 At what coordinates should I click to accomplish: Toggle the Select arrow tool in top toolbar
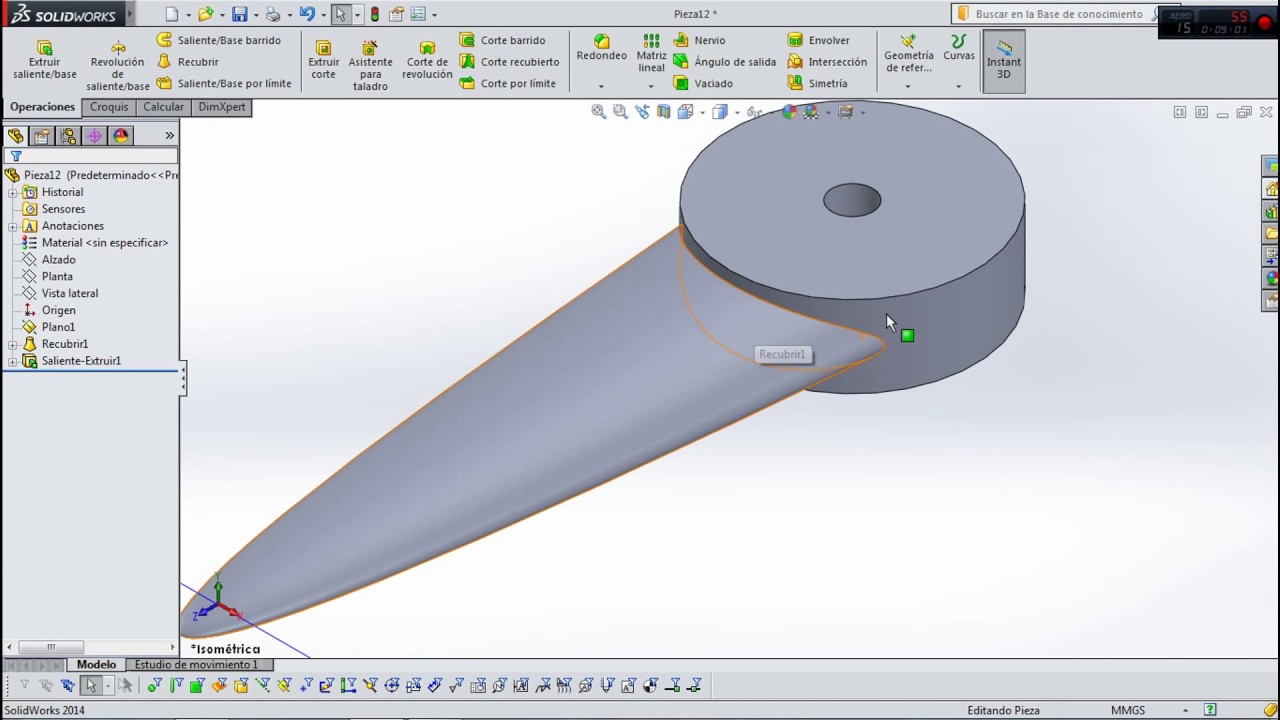(x=341, y=14)
